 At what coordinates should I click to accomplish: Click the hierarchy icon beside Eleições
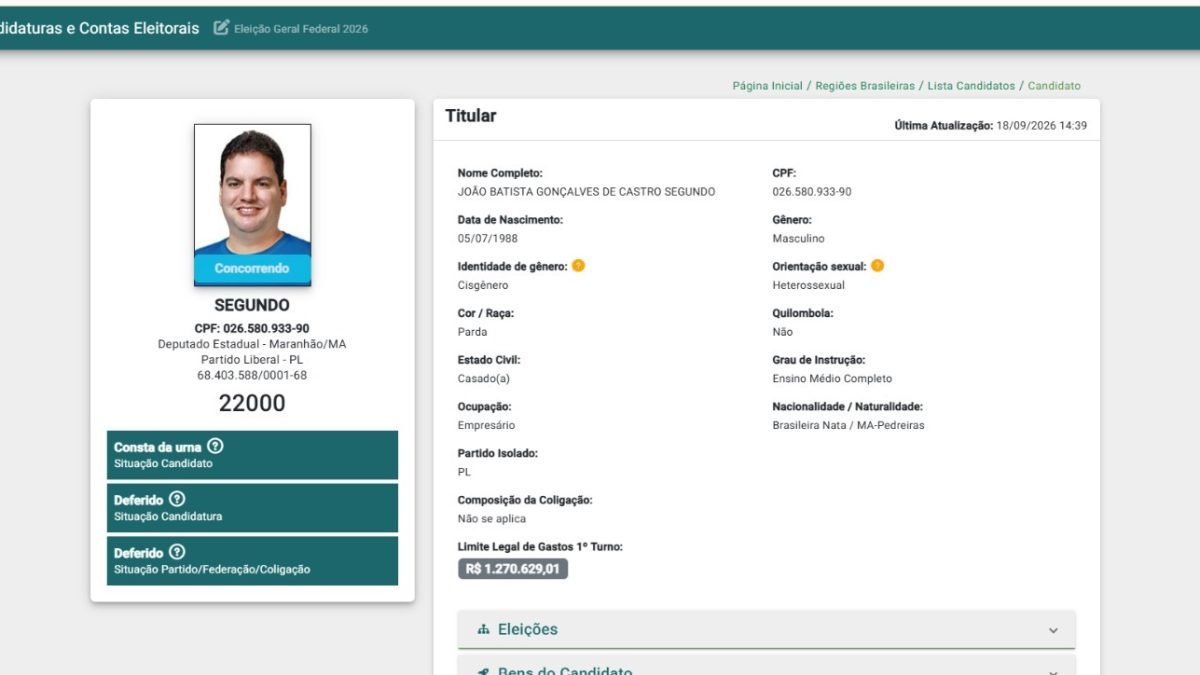point(484,630)
